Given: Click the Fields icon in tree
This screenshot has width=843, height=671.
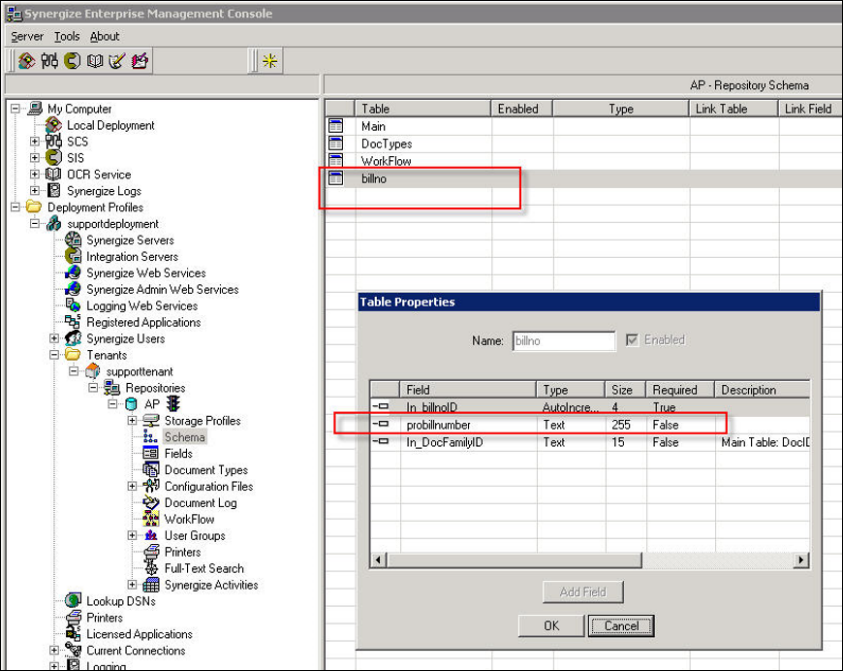Looking at the screenshot, I should coord(151,453).
